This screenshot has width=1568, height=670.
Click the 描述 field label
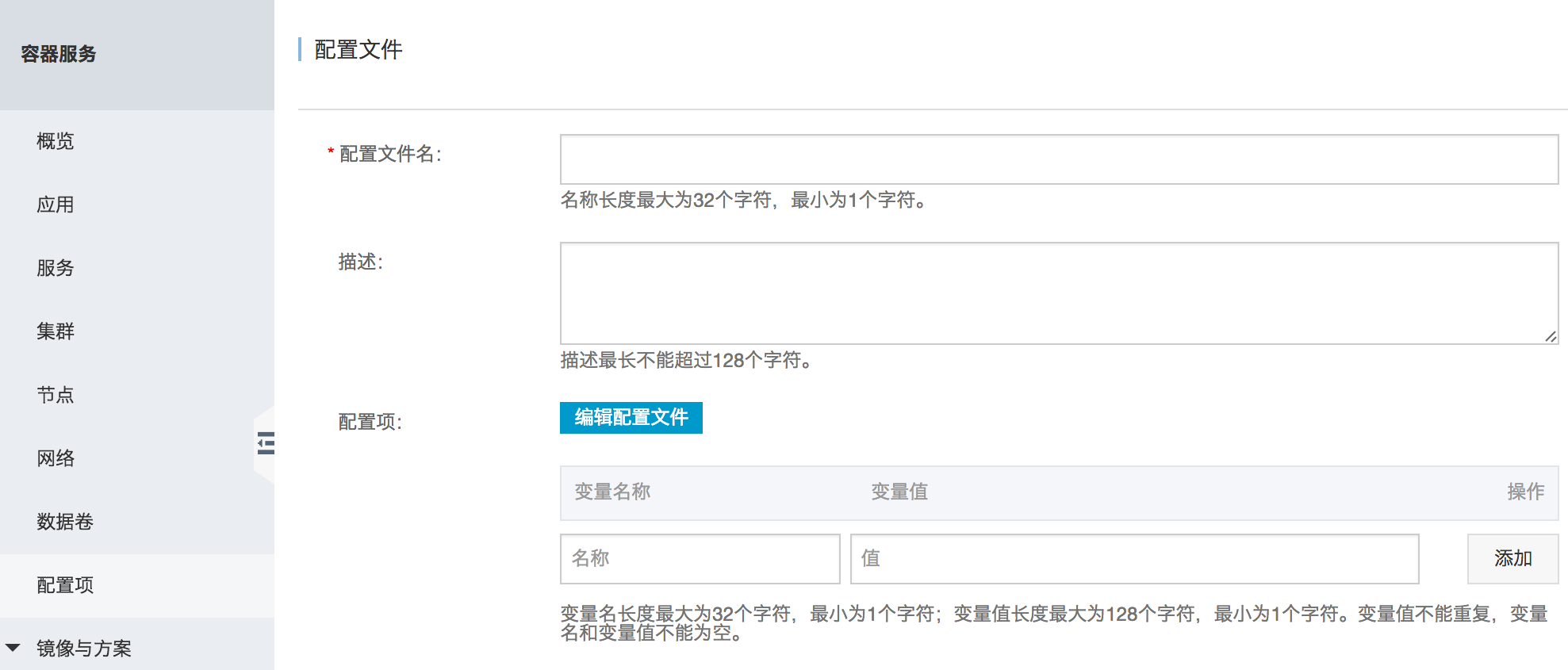pos(361,262)
